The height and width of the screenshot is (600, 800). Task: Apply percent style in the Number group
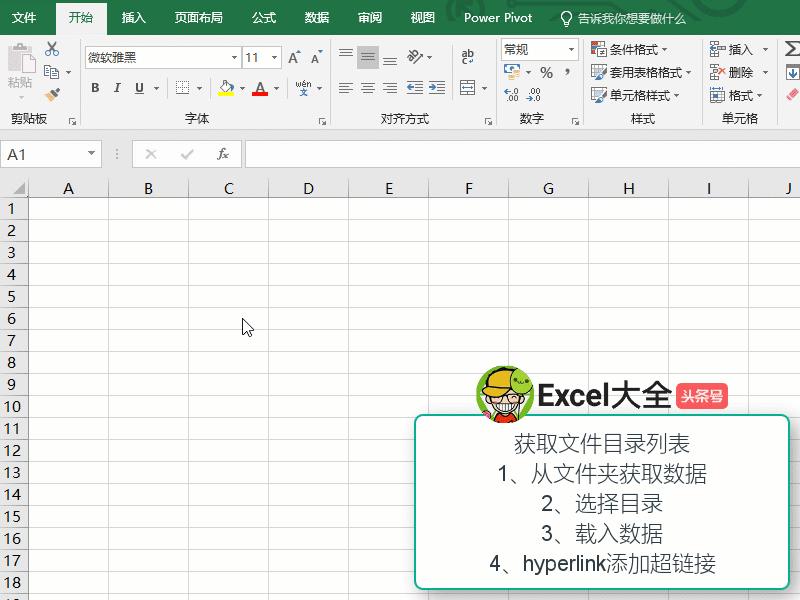click(545, 71)
